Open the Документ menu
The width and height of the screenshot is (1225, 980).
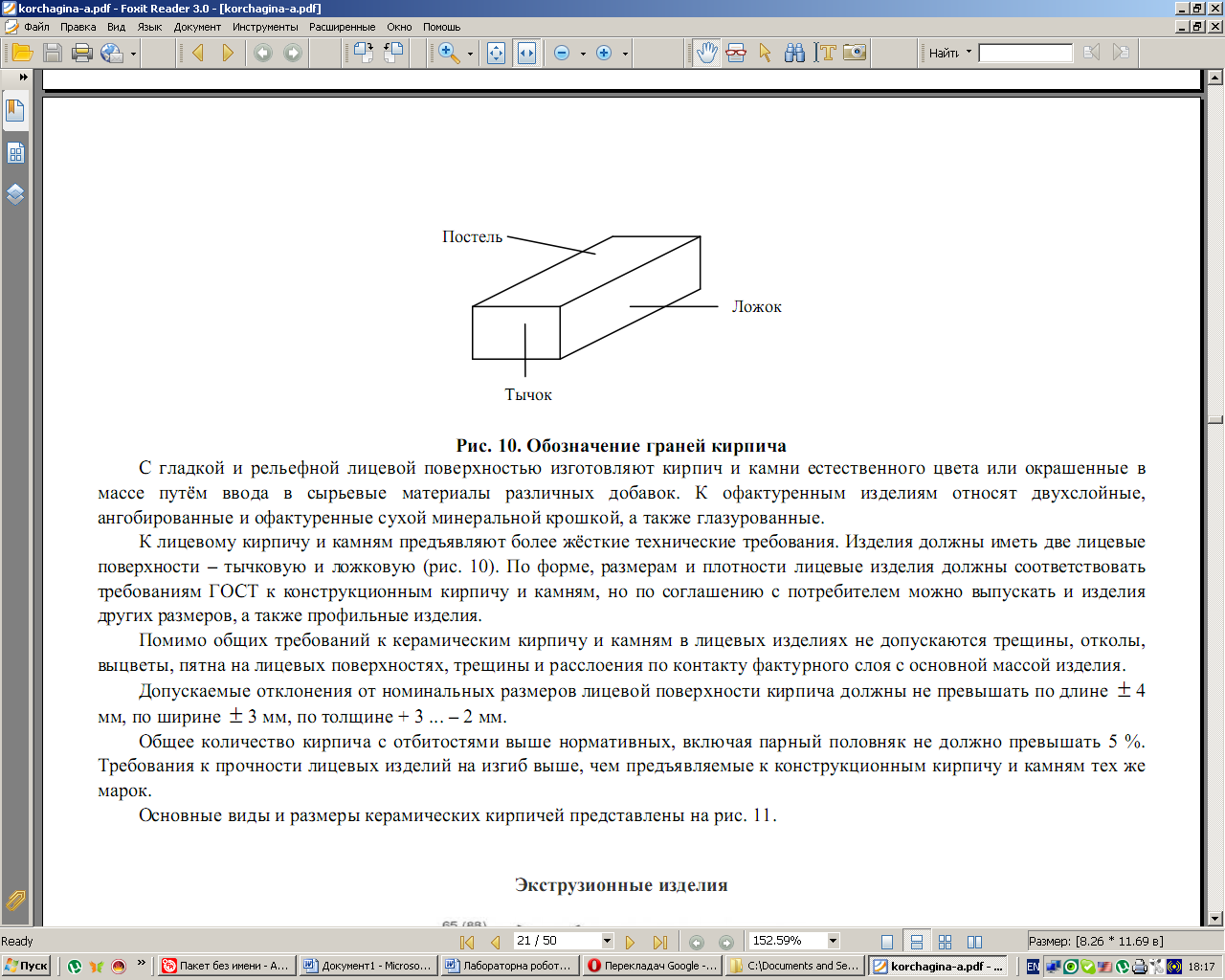click(x=197, y=27)
